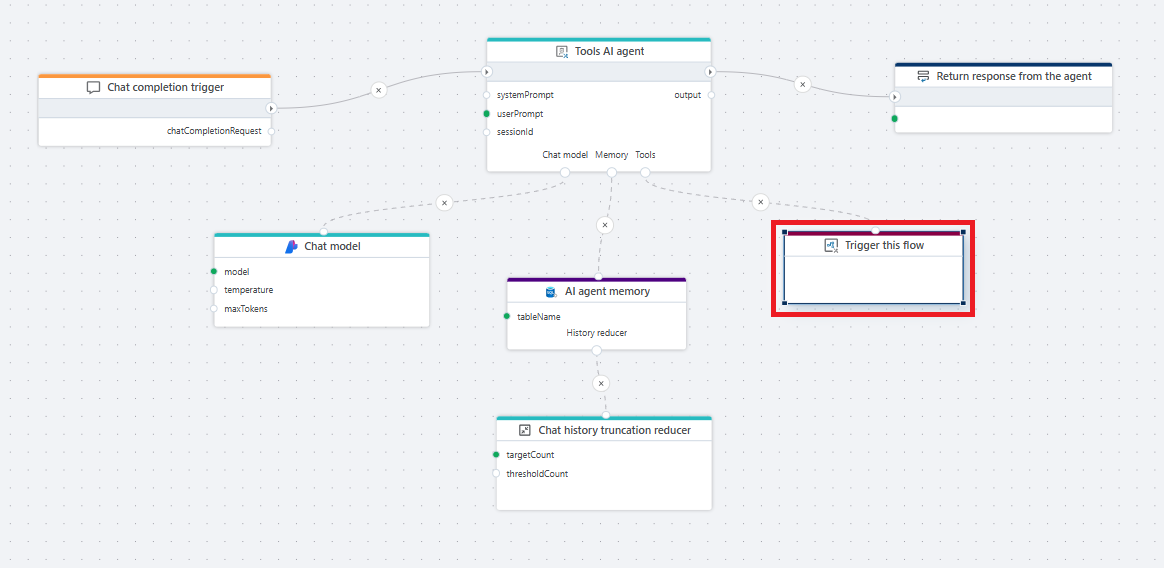1164x568 pixels.
Task: Click the chatCompletionRequest output port
Action: tap(271, 131)
